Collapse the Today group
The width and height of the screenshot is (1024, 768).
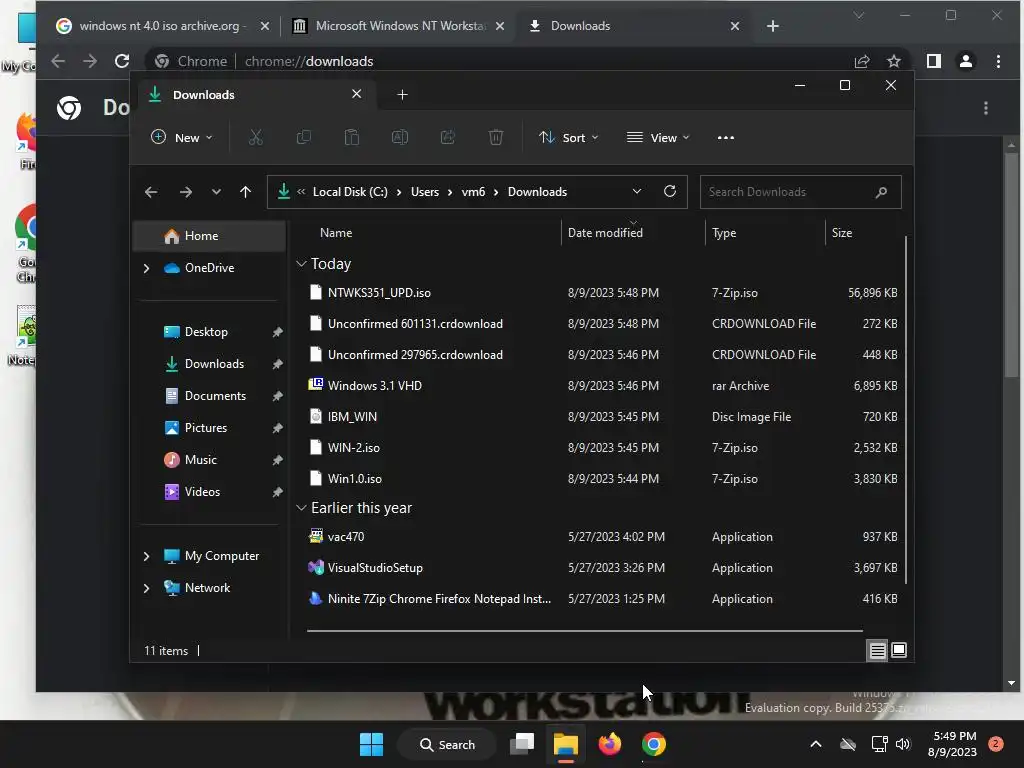(x=301, y=264)
